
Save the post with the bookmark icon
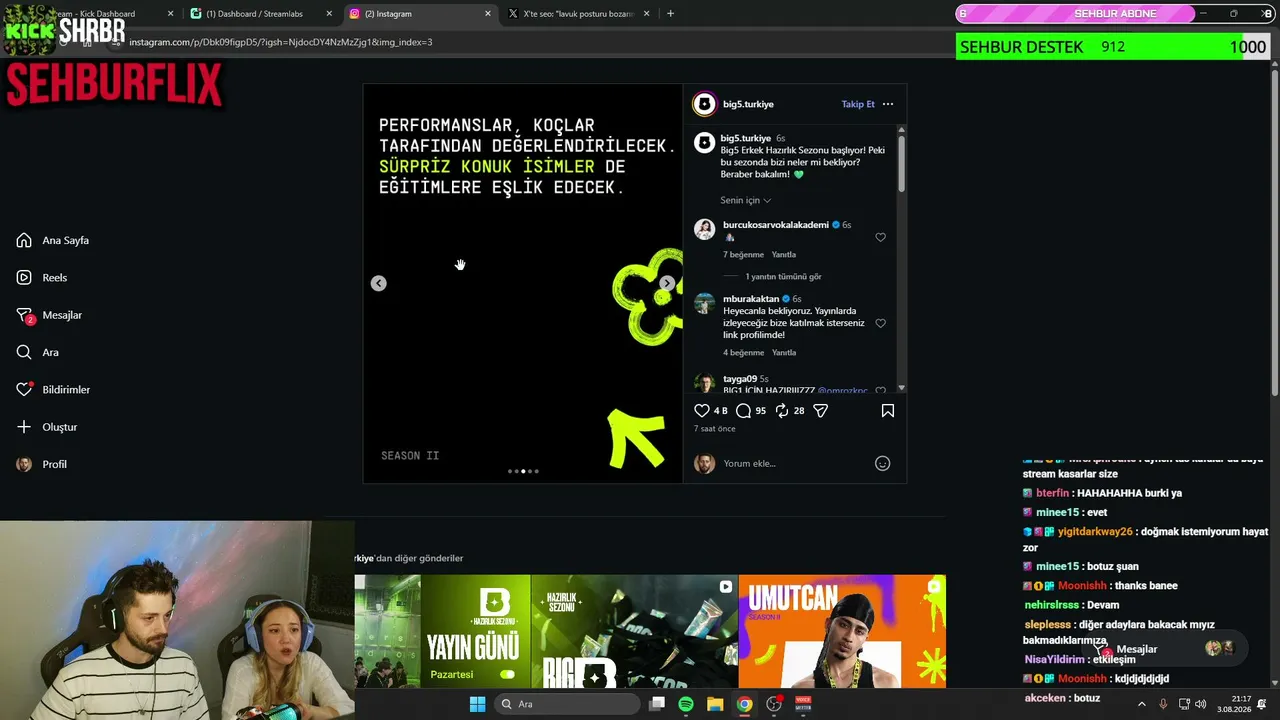[887, 410]
